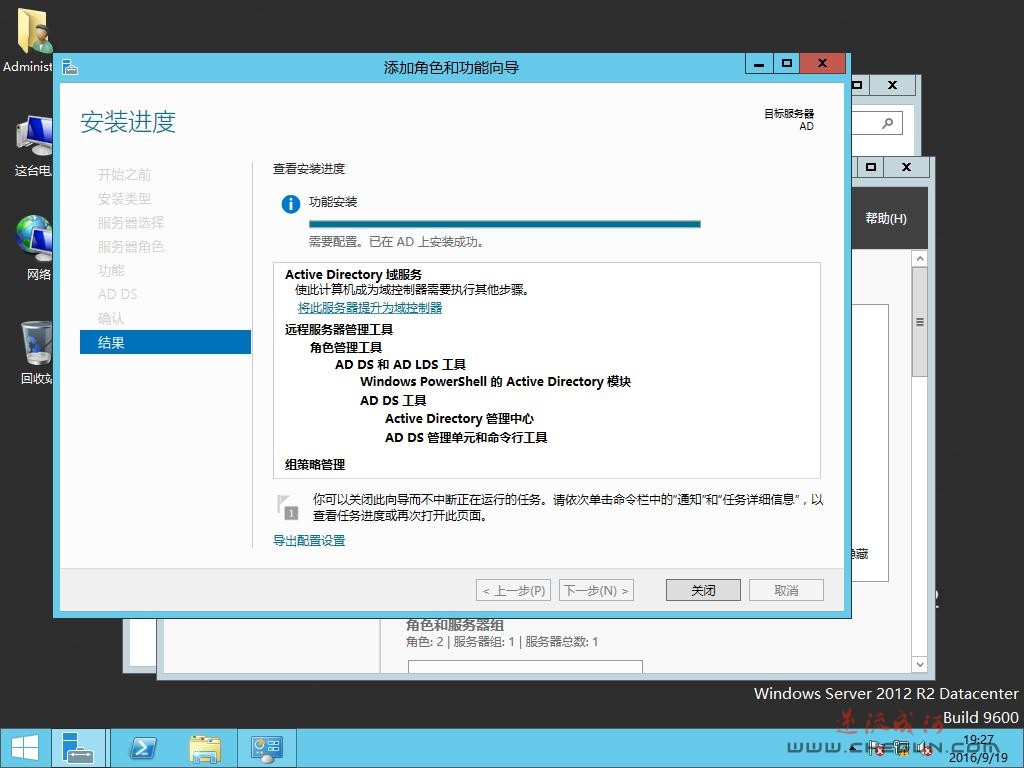Screen dimensions: 1024x768
Task: Launch PowerShell from the taskbar
Action: pos(142,748)
